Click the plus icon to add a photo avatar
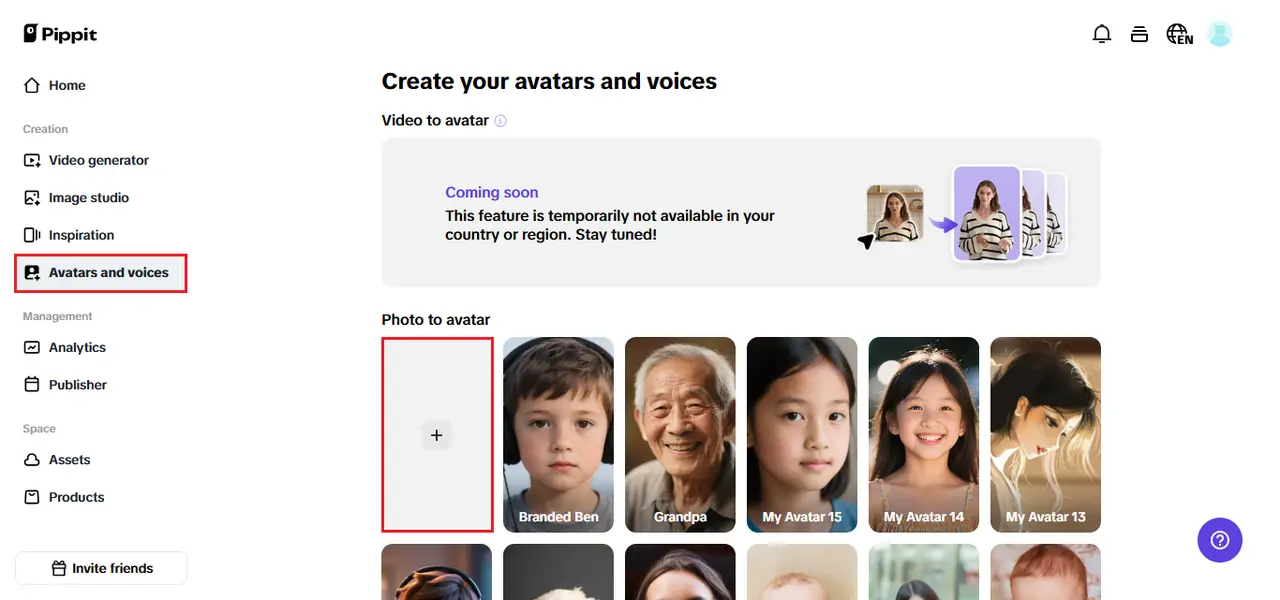 436,435
